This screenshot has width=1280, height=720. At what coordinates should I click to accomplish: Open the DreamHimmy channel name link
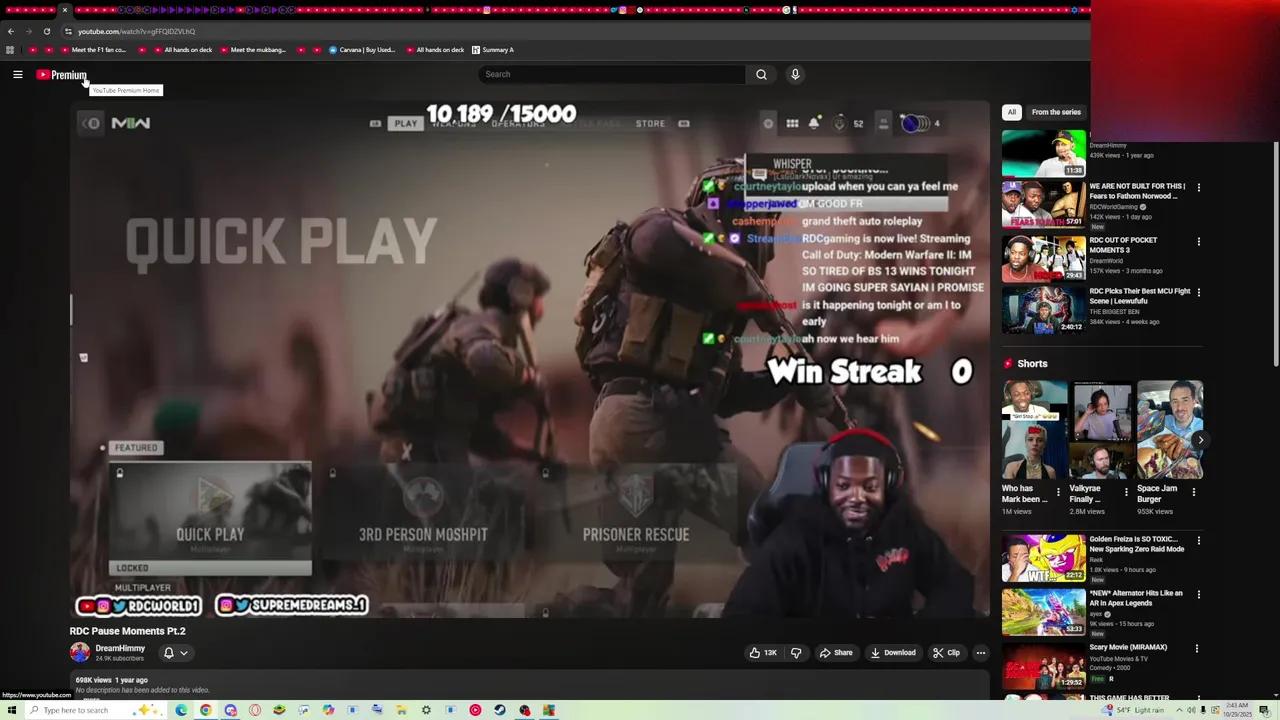pyautogui.click(x=120, y=648)
